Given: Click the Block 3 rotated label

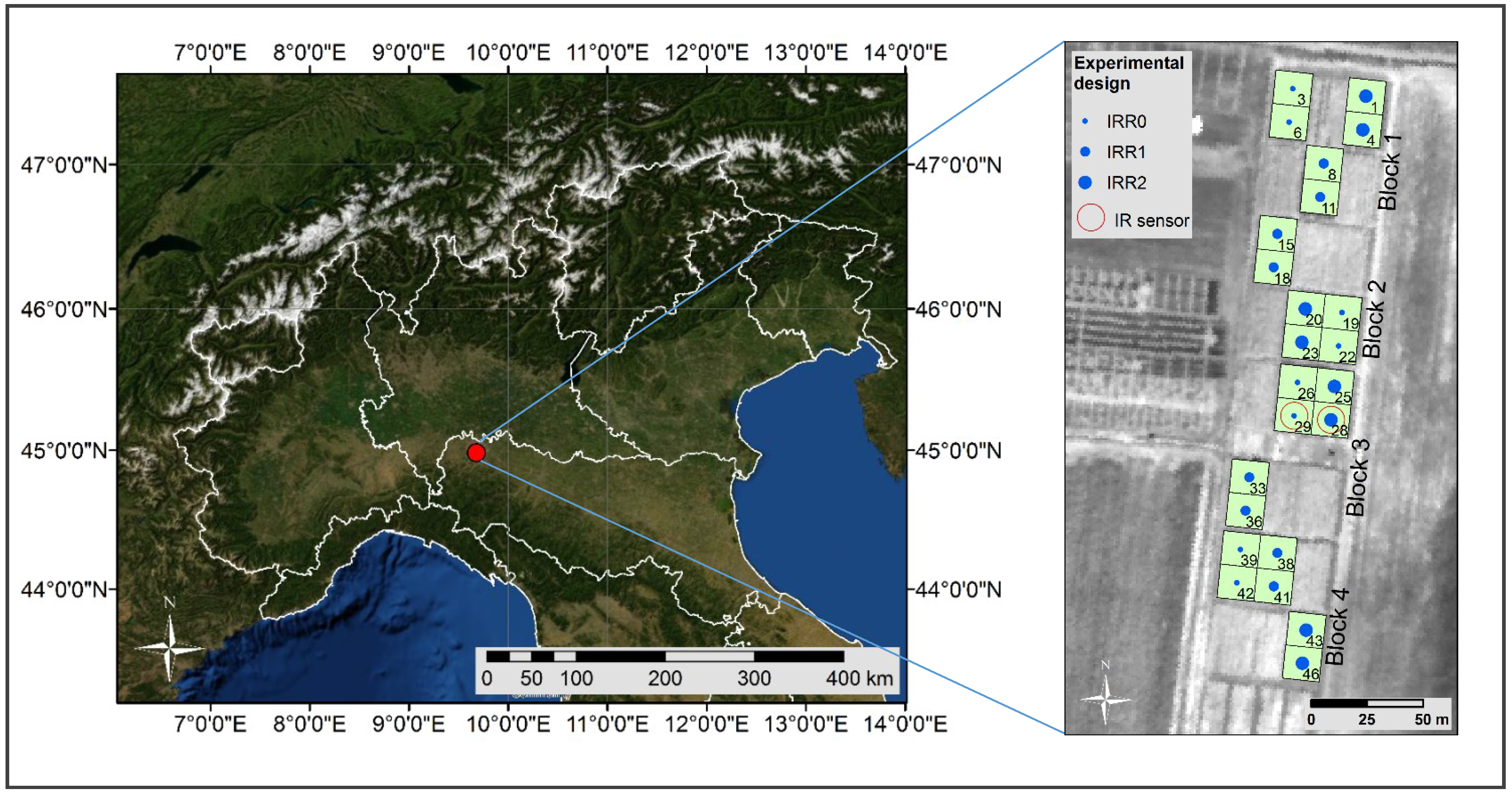Looking at the screenshot, I should (x=1357, y=477).
